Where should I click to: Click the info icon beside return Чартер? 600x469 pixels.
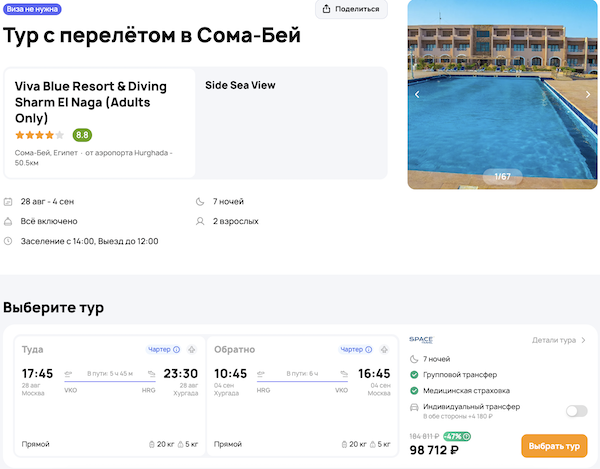373,350
